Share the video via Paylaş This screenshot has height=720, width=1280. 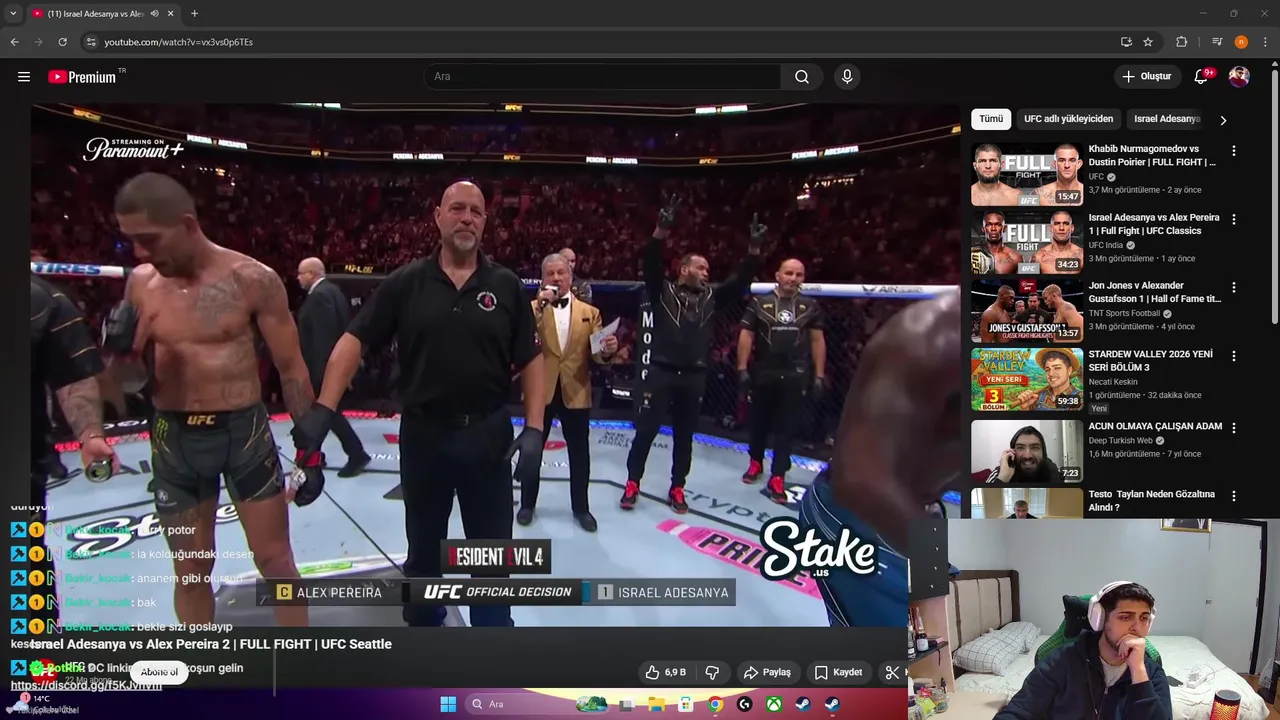(767, 672)
